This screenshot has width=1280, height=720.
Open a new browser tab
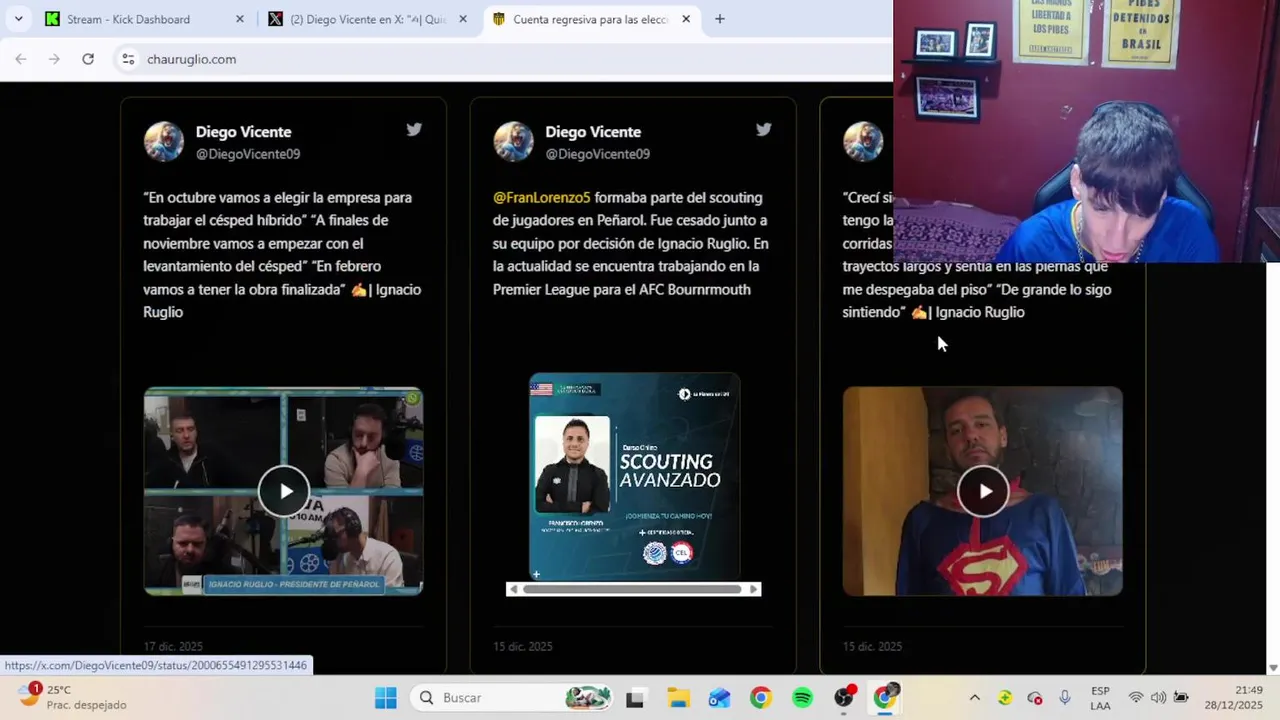[719, 19]
